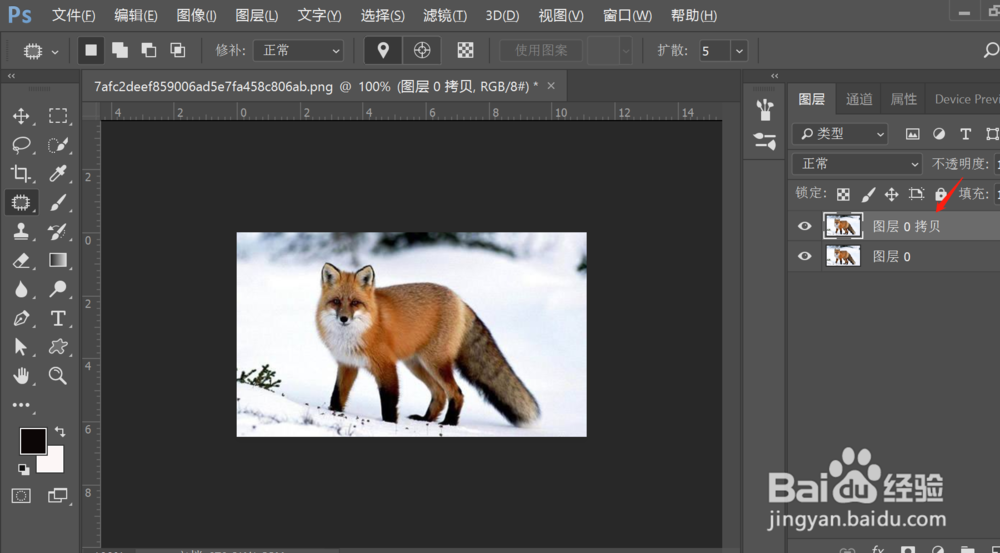Change screen mode from the toolbox
1000x553 pixels.
point(57,496)
